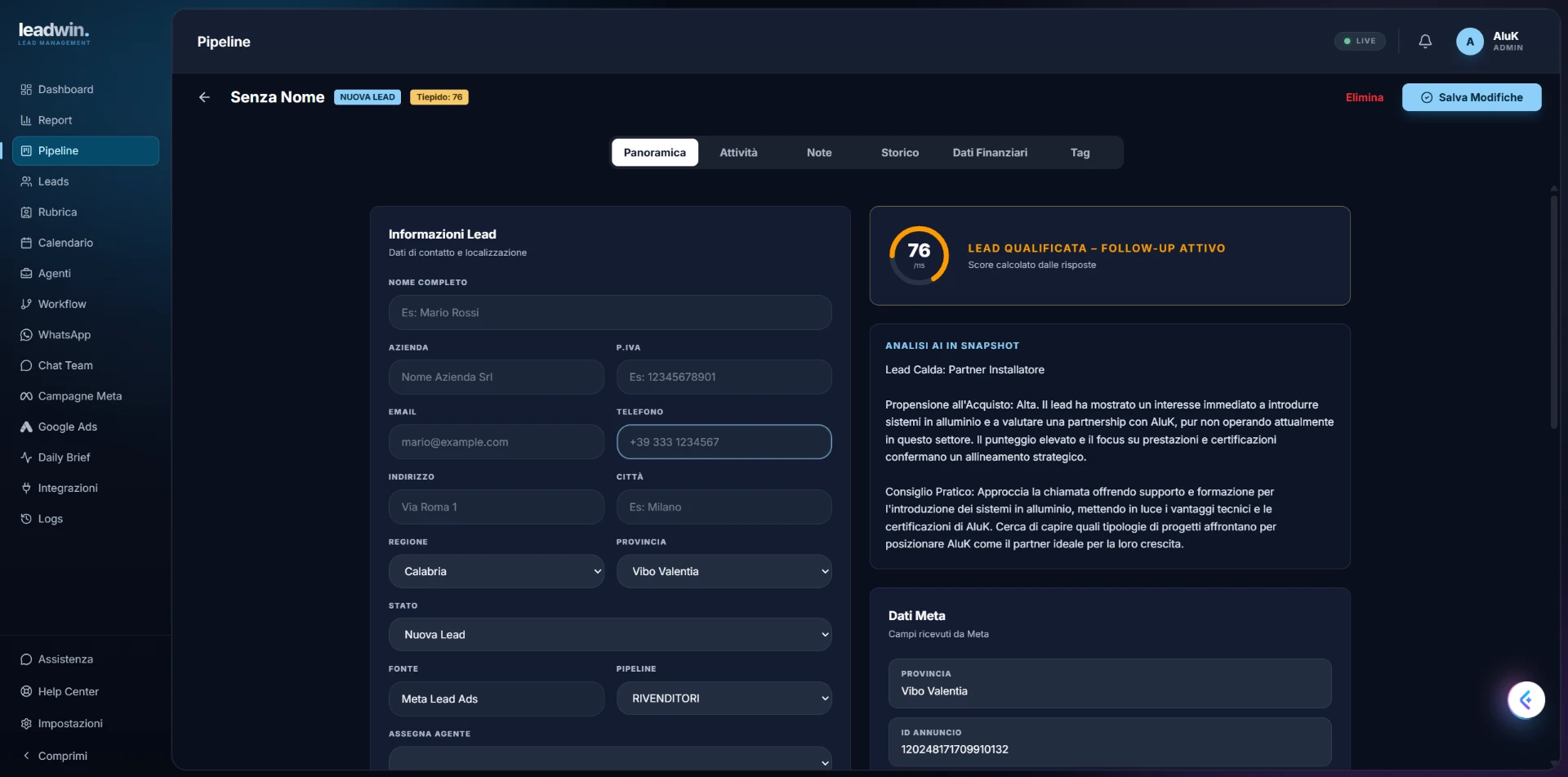Open the Storico tab

(x=900, y=153)
